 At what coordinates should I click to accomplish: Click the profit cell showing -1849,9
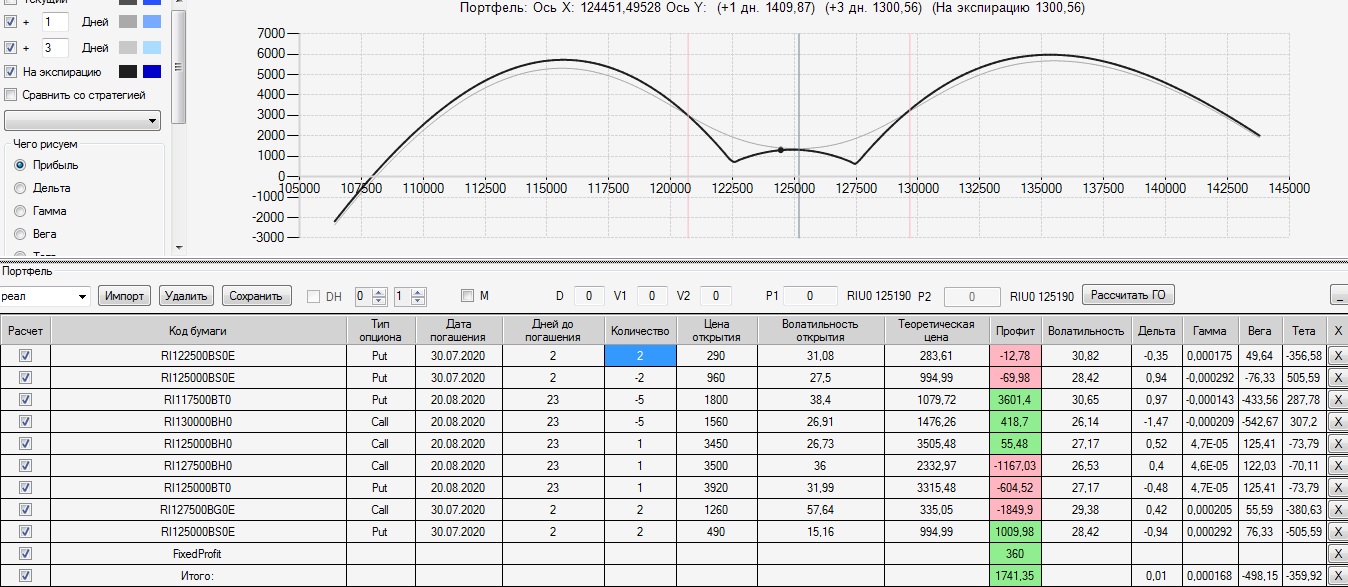(x=1016, y=509)
